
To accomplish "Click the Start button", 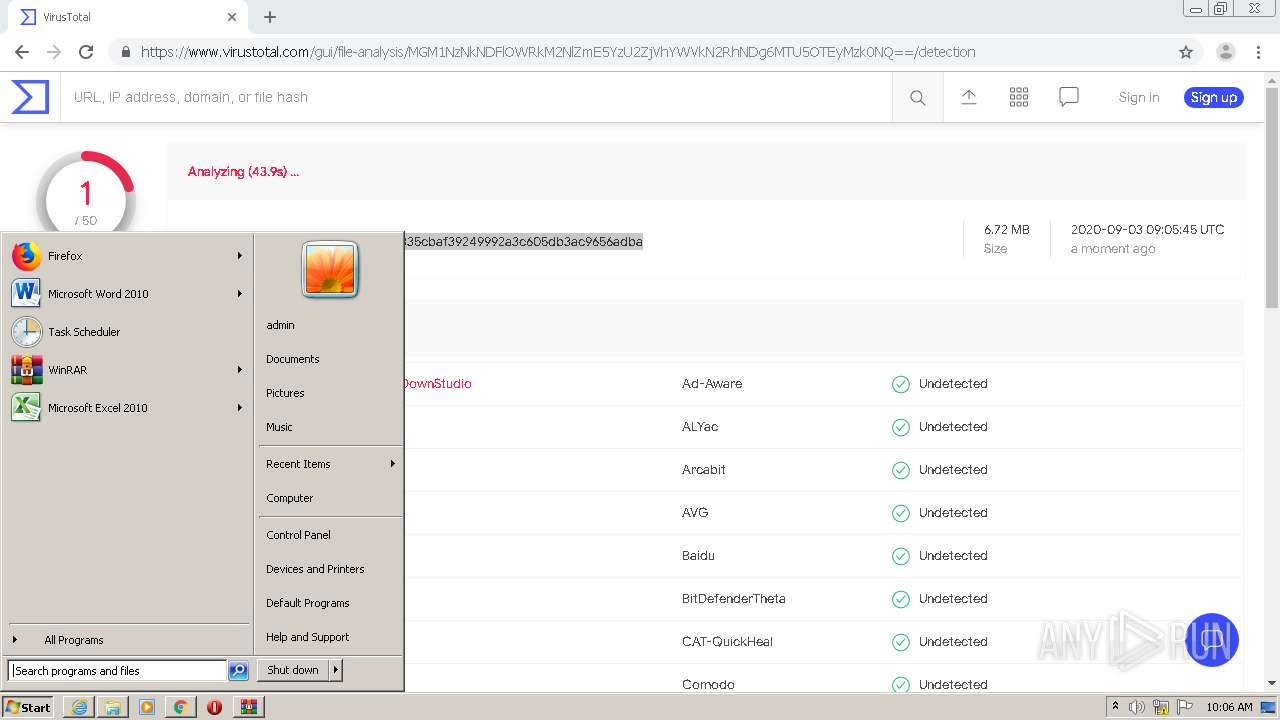I will tap(29, 707).
